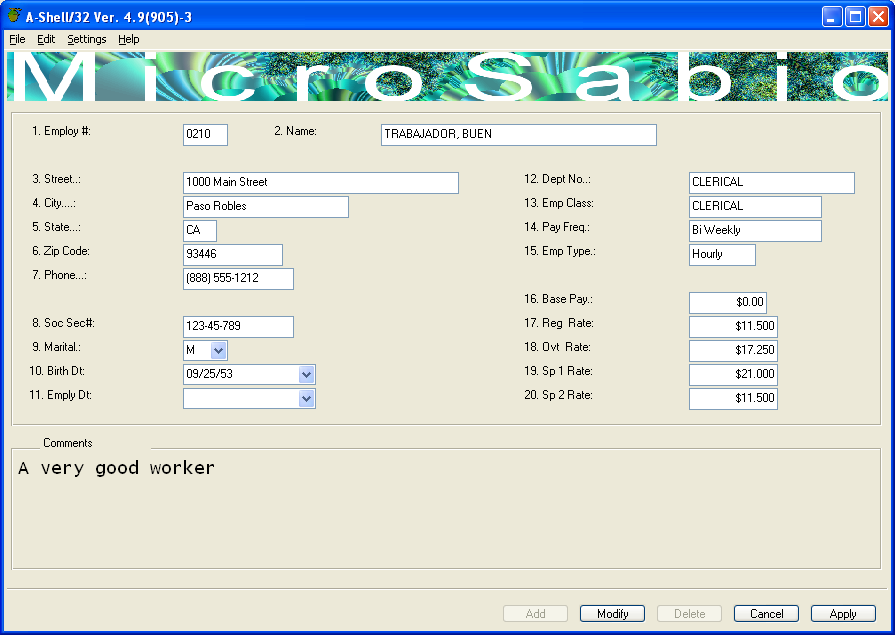The width and height of the screenshot is (895, 635).
Task: Click the A-Shell app icon in title bar
Action: pos(13,16)
